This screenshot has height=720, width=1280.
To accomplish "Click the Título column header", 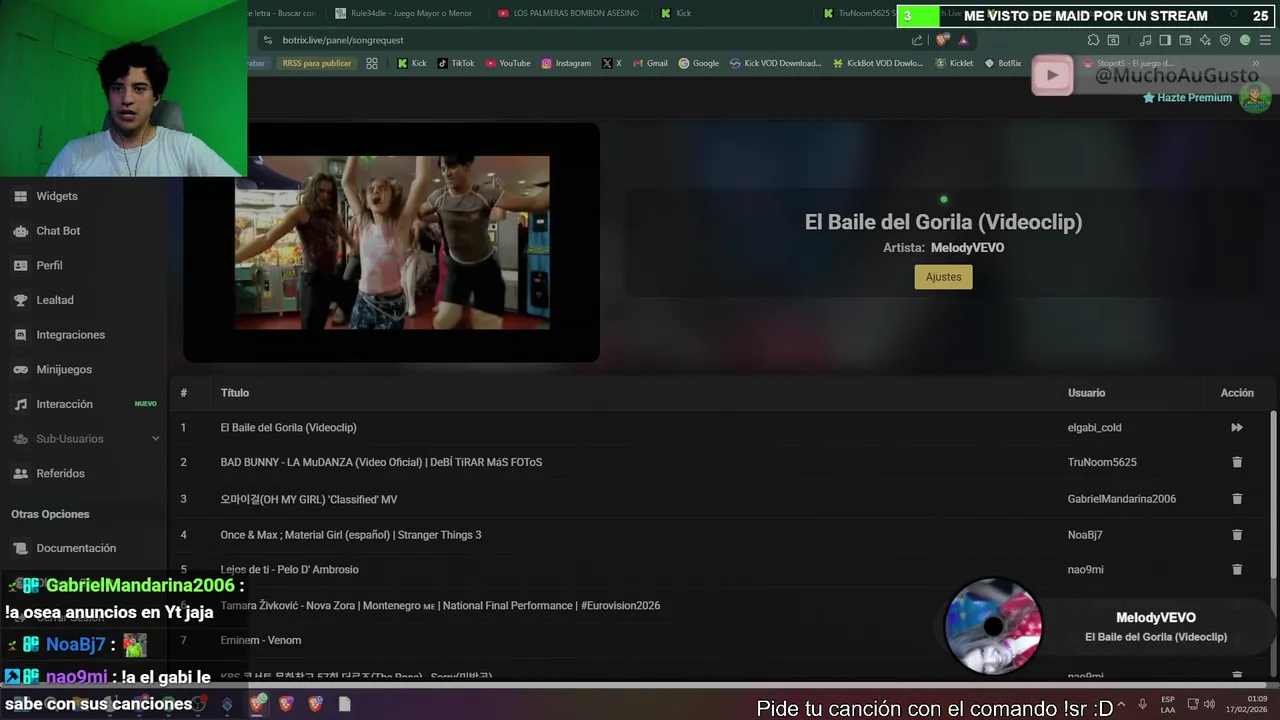I will (234, 393).
